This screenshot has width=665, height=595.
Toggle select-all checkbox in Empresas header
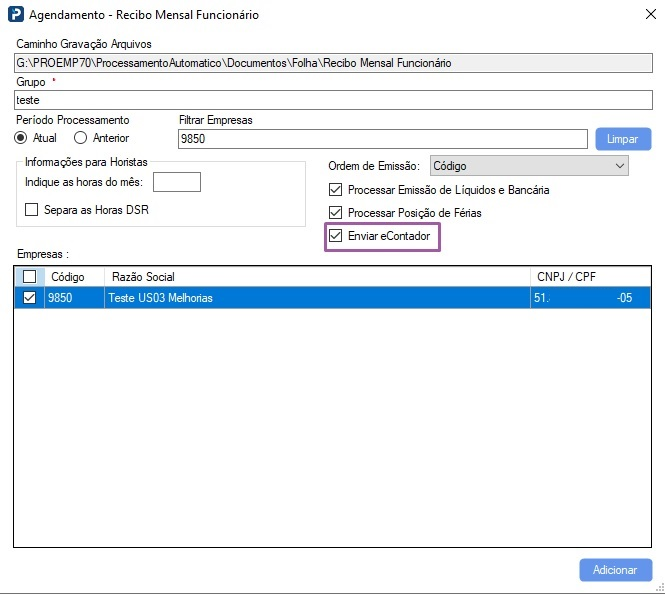[30, 277]
